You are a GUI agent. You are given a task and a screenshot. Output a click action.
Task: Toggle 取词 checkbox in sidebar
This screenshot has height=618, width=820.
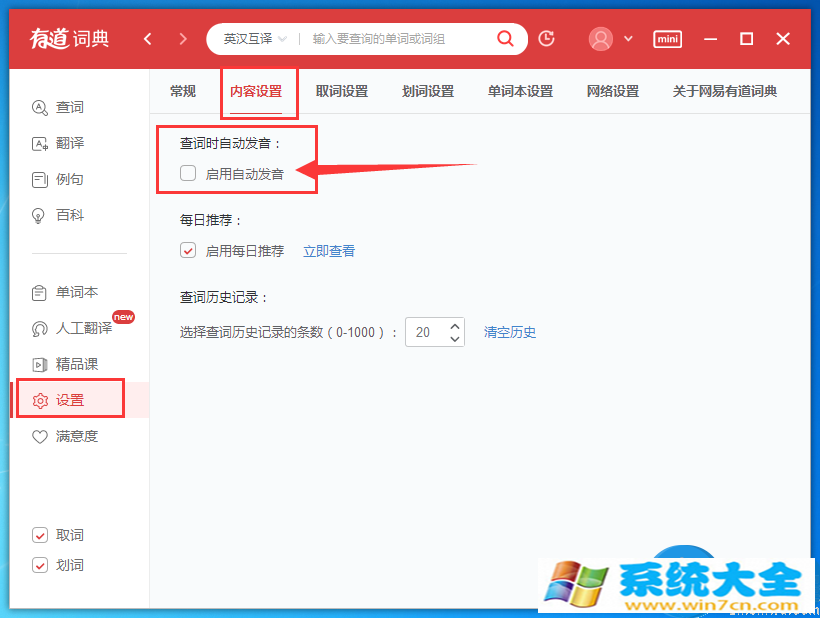click(x=40, y=535)
